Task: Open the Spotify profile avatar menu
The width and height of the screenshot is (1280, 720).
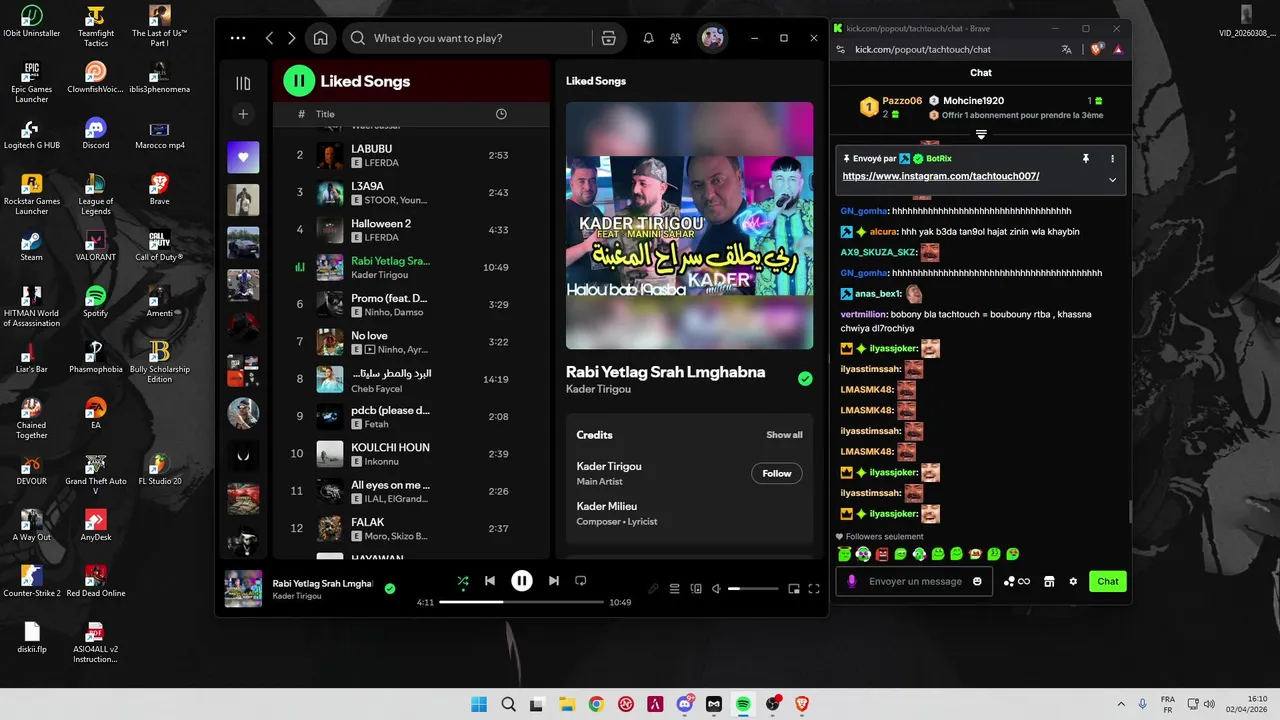Action: click(712, 38)
